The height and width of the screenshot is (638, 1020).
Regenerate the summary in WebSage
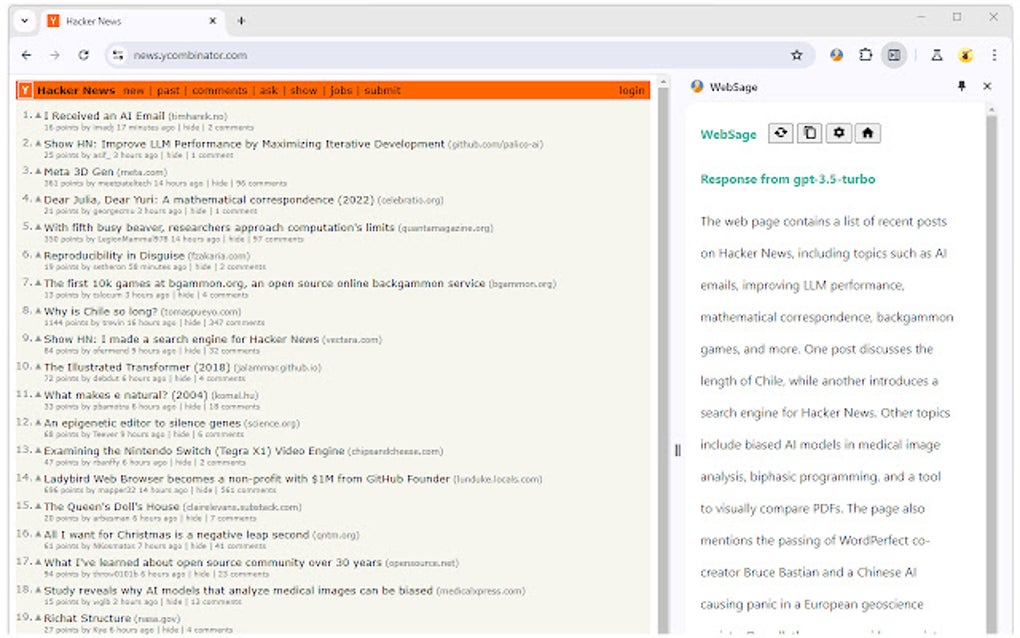[x=780, y=132]
